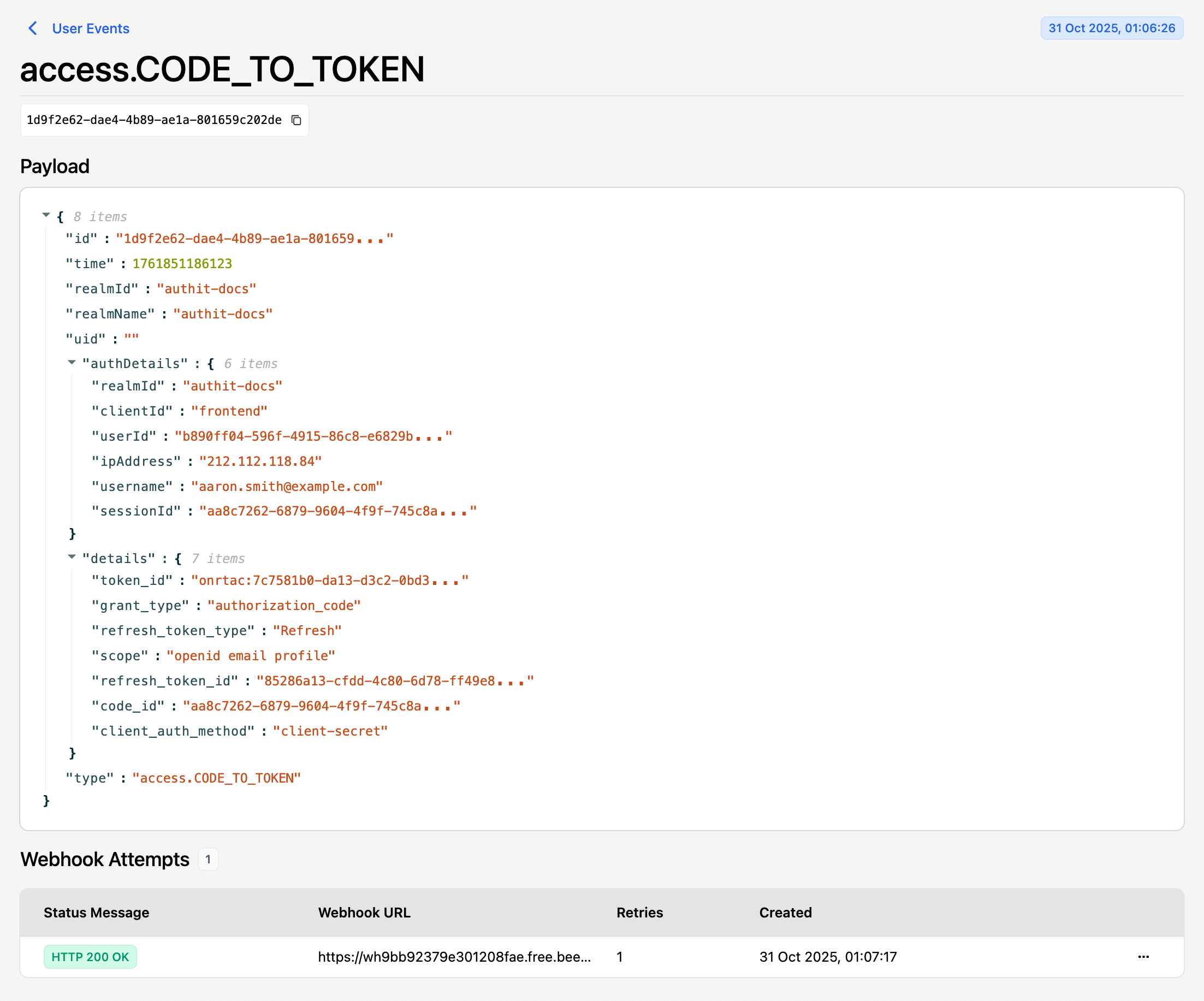
Task: Click the event ID text field
Action: pos(153,120)
